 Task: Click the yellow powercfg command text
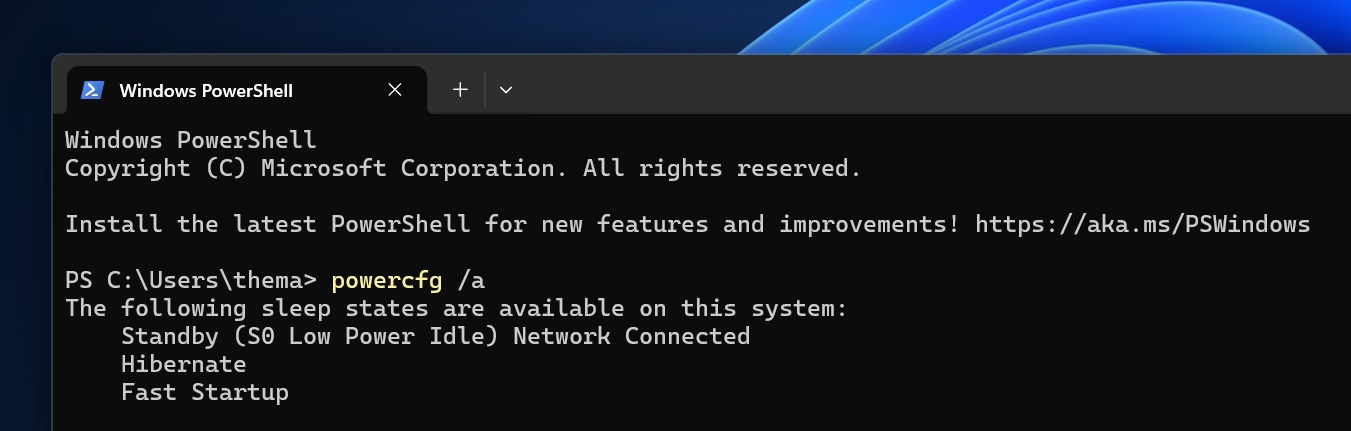386,280
